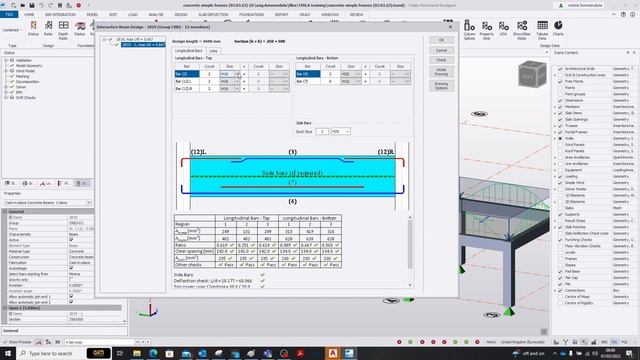Open Size dropdown for top Bar (3)

[237, 74]
